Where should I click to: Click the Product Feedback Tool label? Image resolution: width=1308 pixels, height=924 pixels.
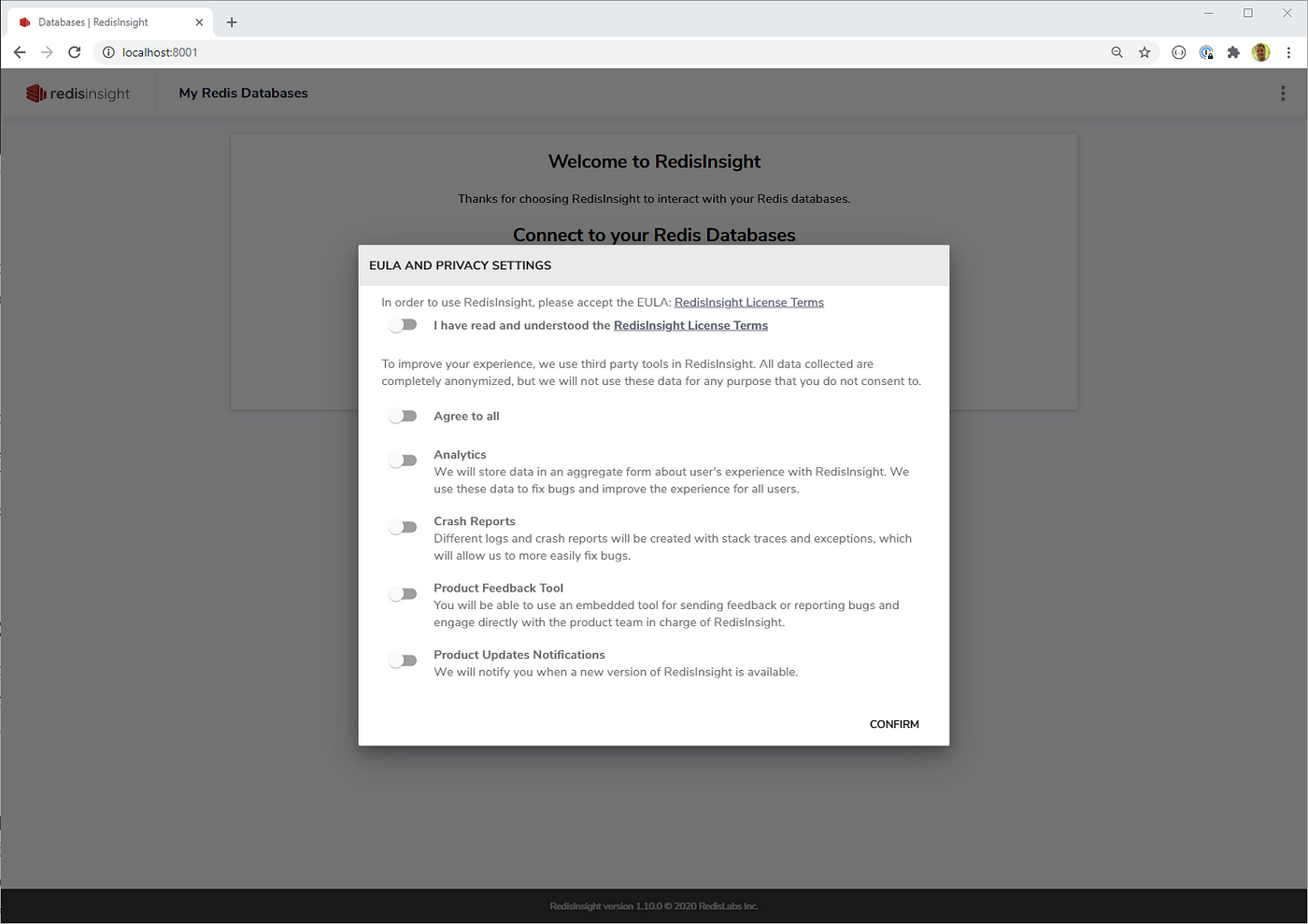pyautogui.click(x=499, y=589)
